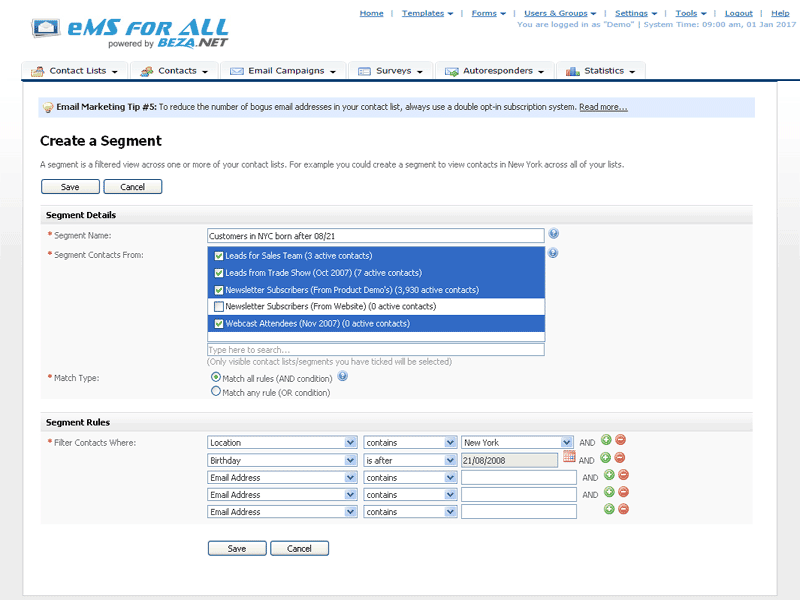Select Match any rule (OR condition)
Viewport: 800px width, 600px height.
[216, 391]
